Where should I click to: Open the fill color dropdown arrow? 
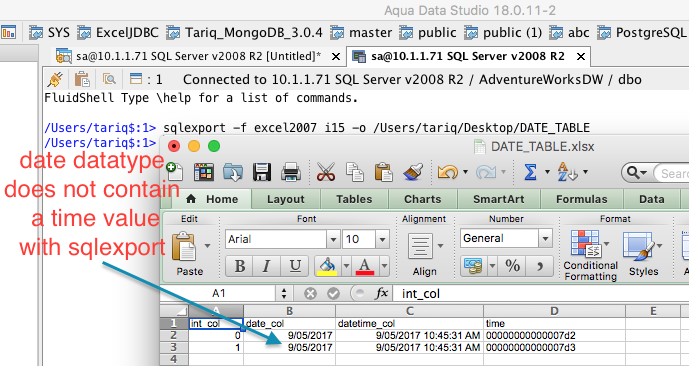tap(346, 266)
